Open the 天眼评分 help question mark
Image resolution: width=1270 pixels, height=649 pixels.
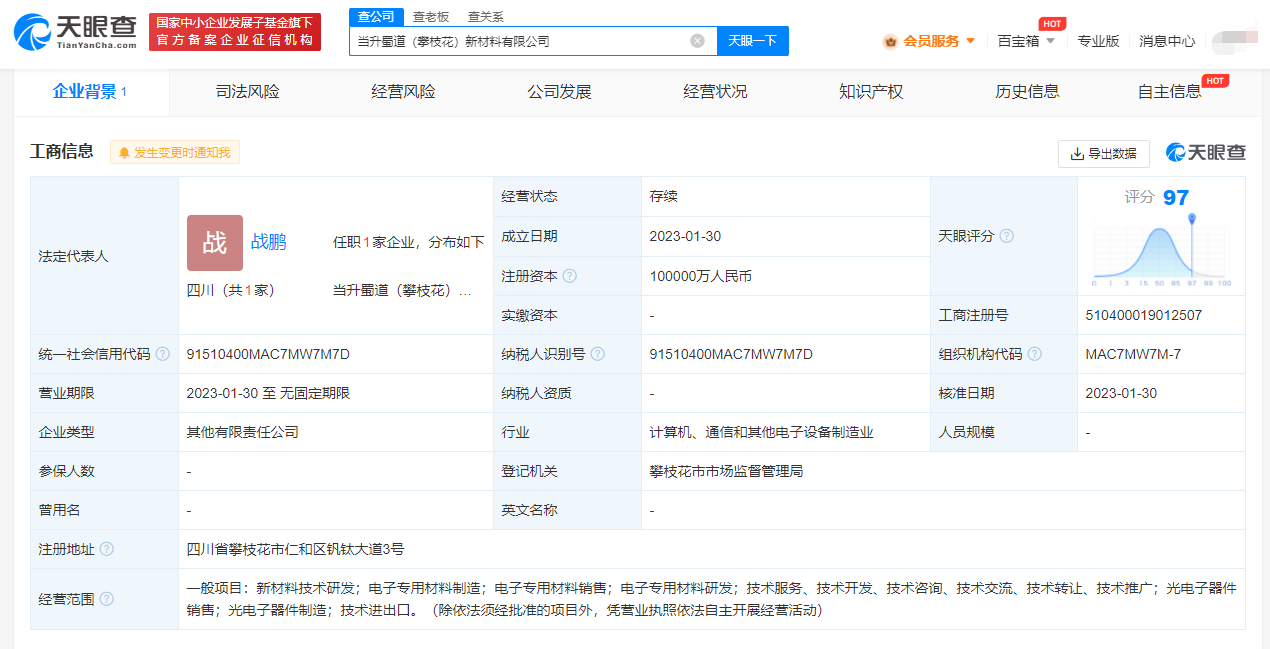(x=1007, y=236)
